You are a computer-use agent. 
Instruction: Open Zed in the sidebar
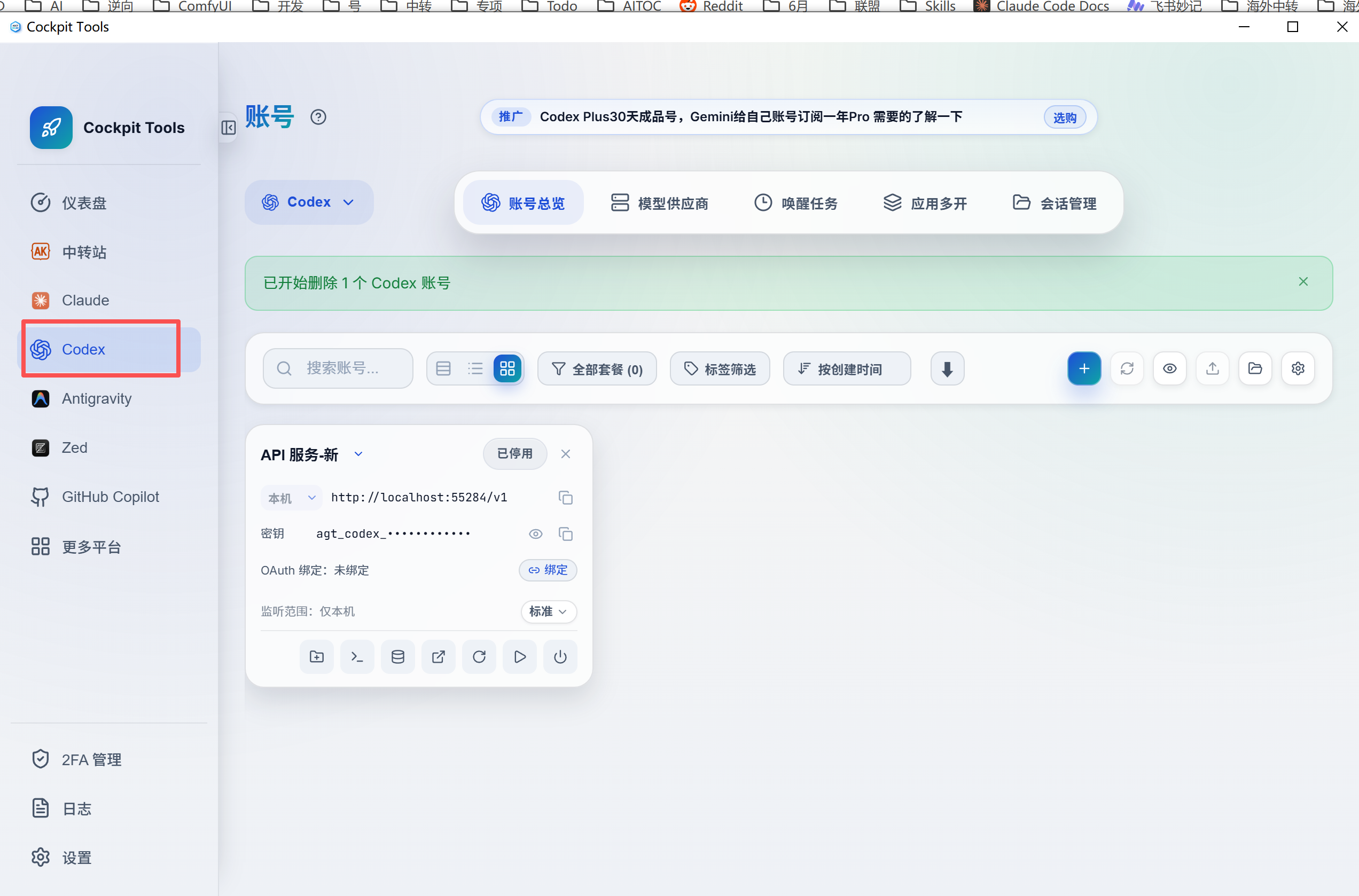[x=108, y=447]
